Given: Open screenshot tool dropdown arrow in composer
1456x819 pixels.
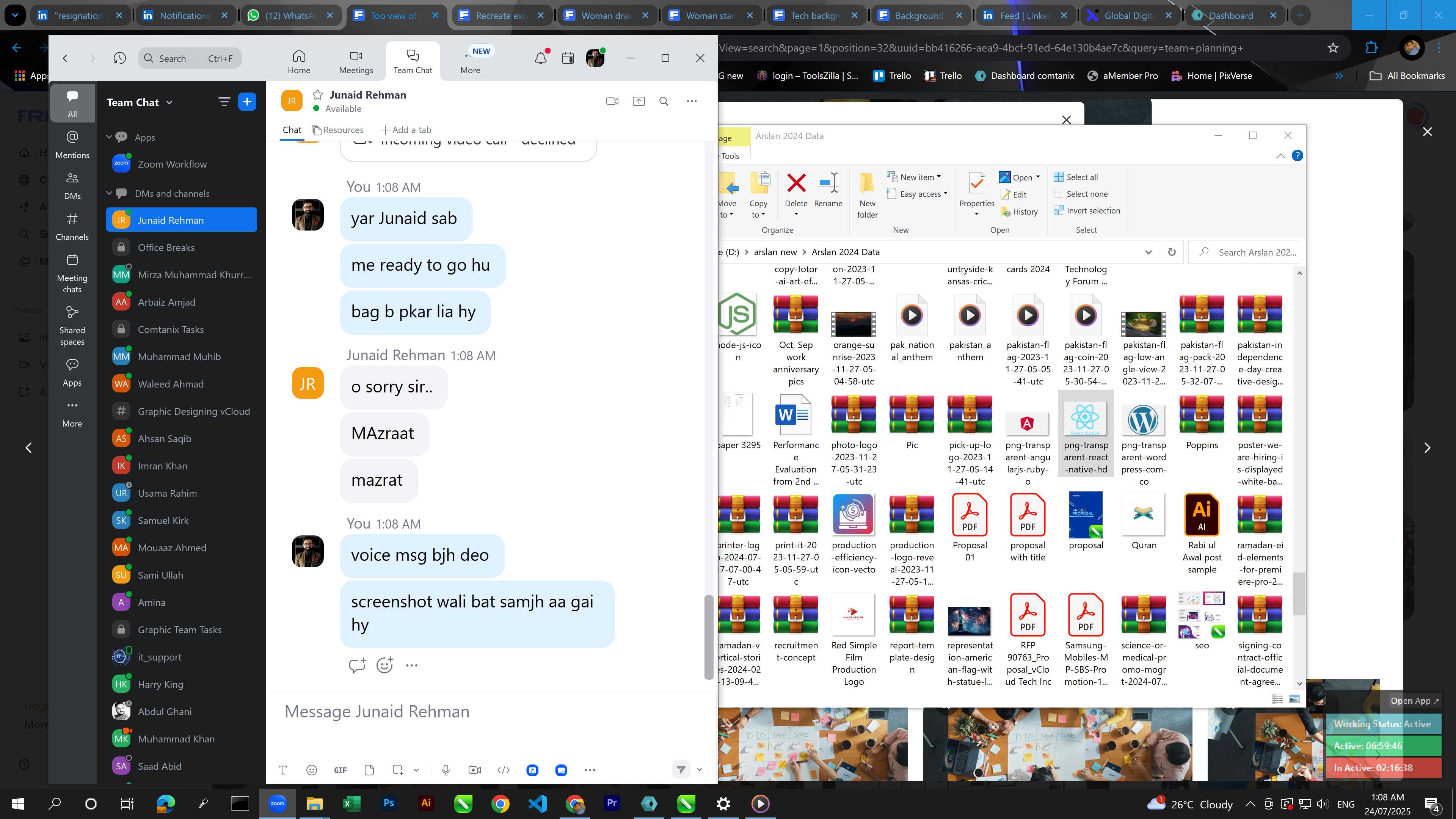Looking at the screenshot, I should (x=417, y=770).
